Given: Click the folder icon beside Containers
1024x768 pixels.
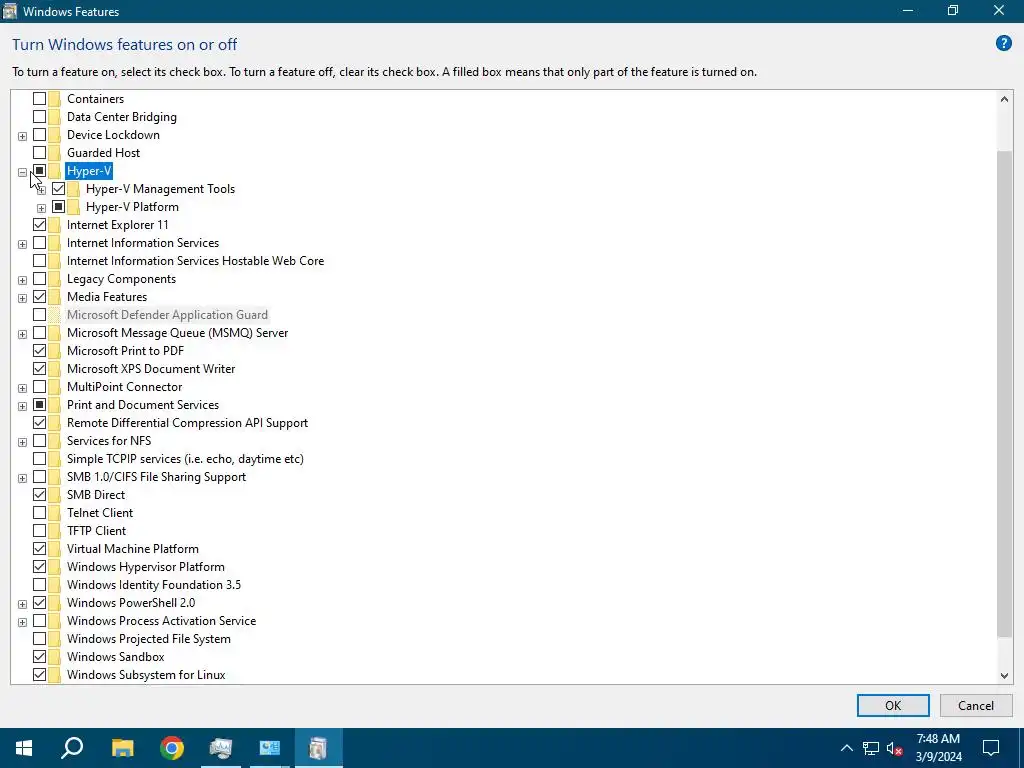Looking at the screenshot, I should (x=54, y=99).
